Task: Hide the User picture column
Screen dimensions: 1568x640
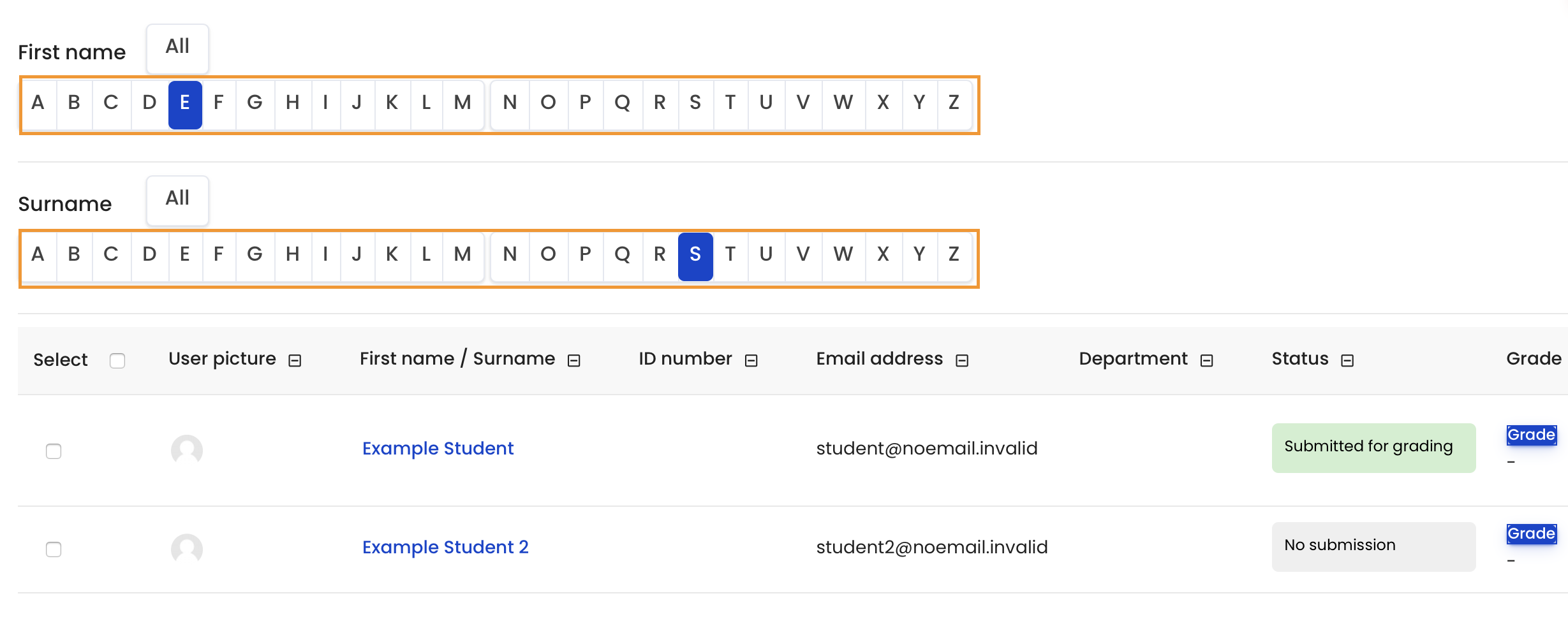Action: pyautogui.click(x=294, y=360)
